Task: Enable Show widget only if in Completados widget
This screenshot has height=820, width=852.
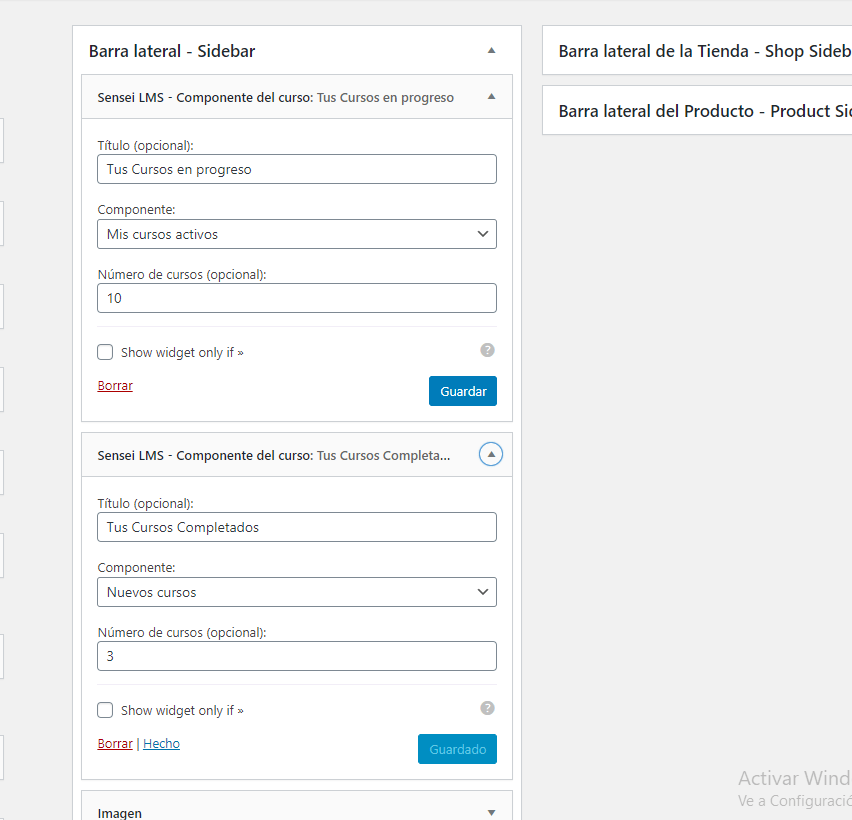Action: pos(105,710)
